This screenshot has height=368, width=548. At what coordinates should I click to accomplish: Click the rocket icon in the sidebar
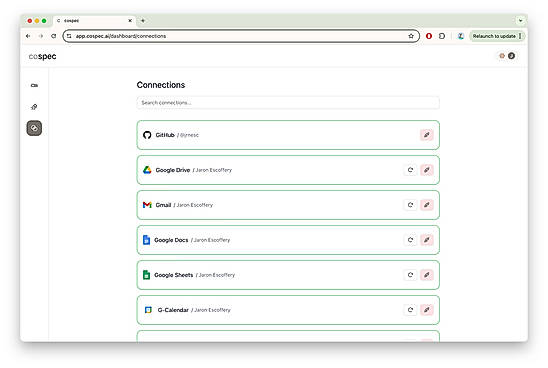34,107
